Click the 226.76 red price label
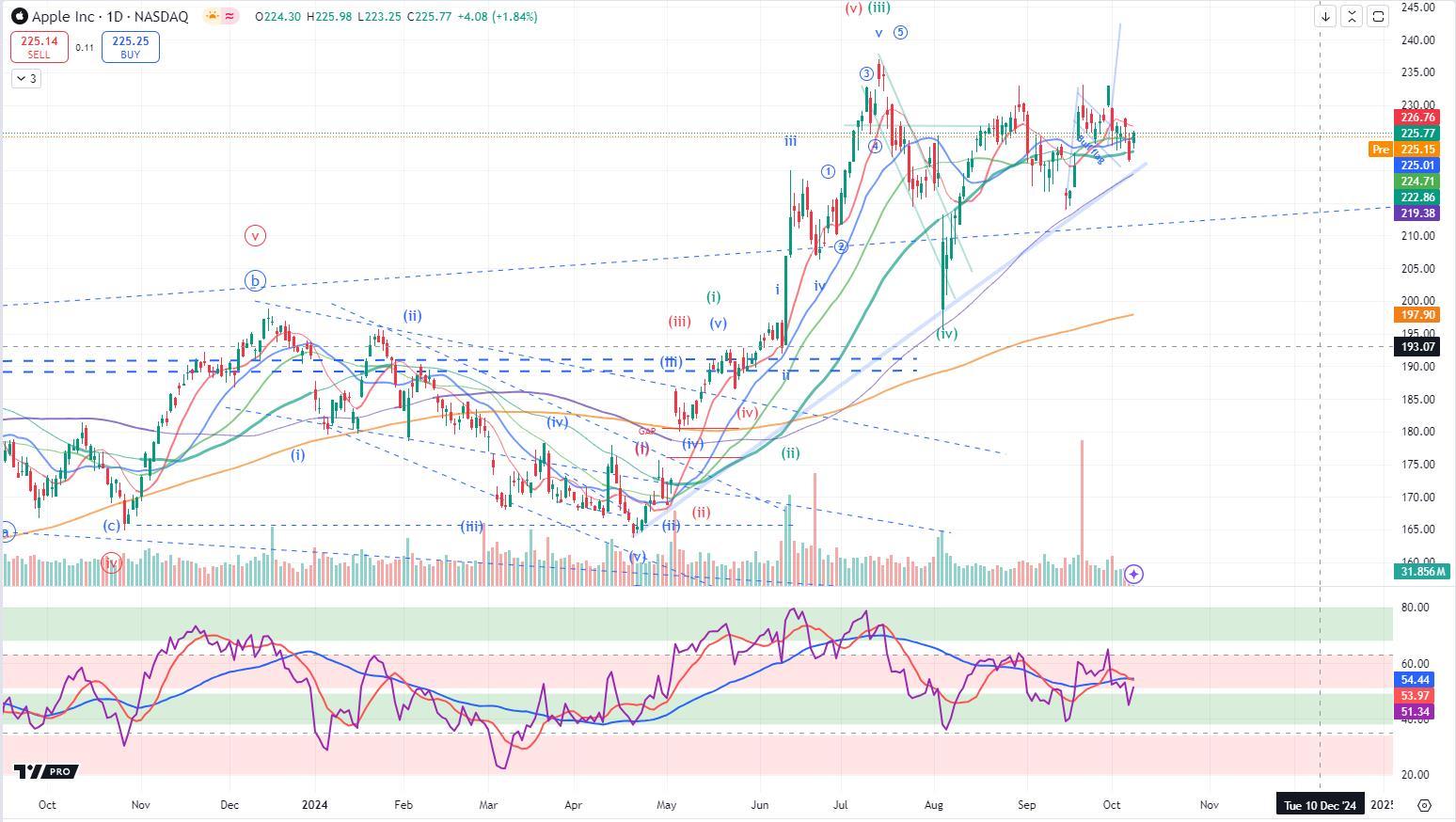The height and width of the screenshot is (822, 1456). click(1417, 118)
